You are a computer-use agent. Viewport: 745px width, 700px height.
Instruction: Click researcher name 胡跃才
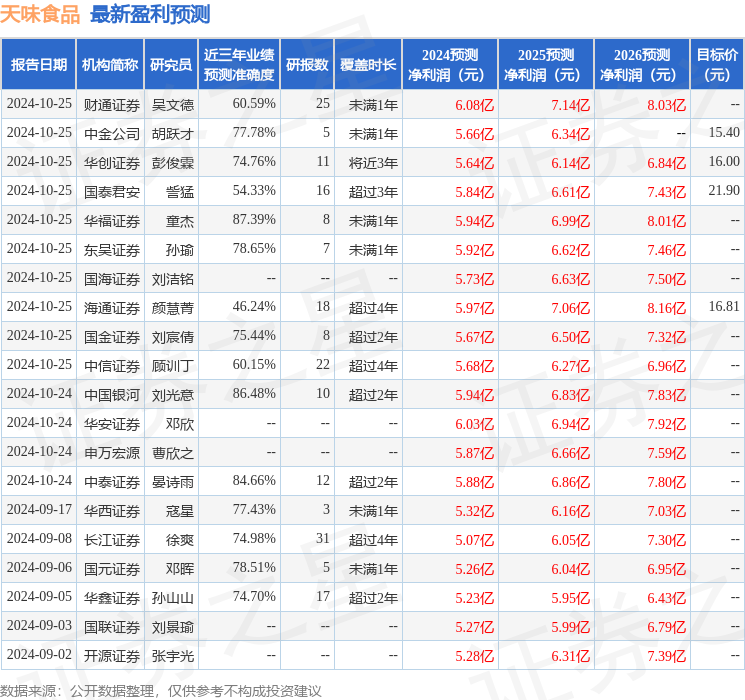[x=172, y=134]
